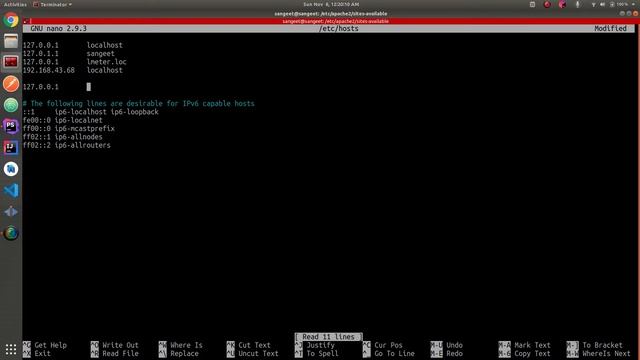Click the 'Copy Text' shortcut label
This screenshot has height=360, width=640.
(x=532, y=353)
